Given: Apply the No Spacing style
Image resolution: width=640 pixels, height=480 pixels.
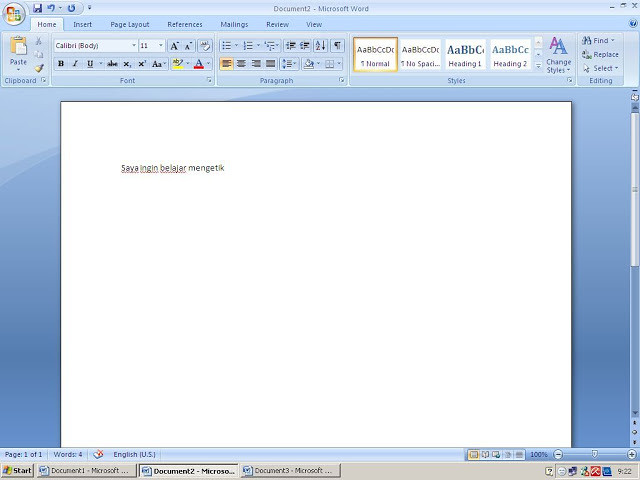Looking at the screenshot, I should click(420, 55).
